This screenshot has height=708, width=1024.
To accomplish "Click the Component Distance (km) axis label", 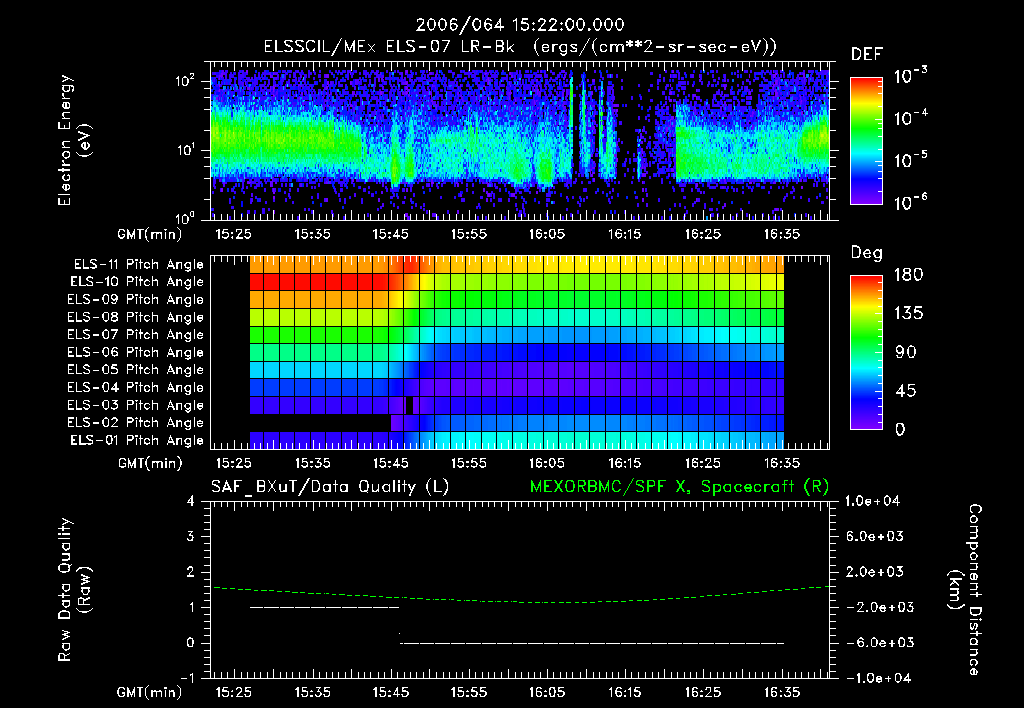I will coord(965,590).
